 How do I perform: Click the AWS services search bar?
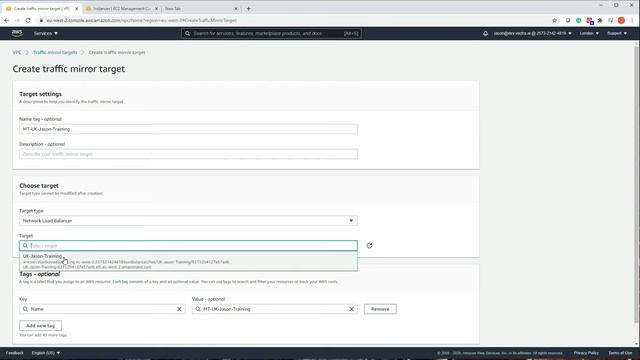[x=271, y=33]
